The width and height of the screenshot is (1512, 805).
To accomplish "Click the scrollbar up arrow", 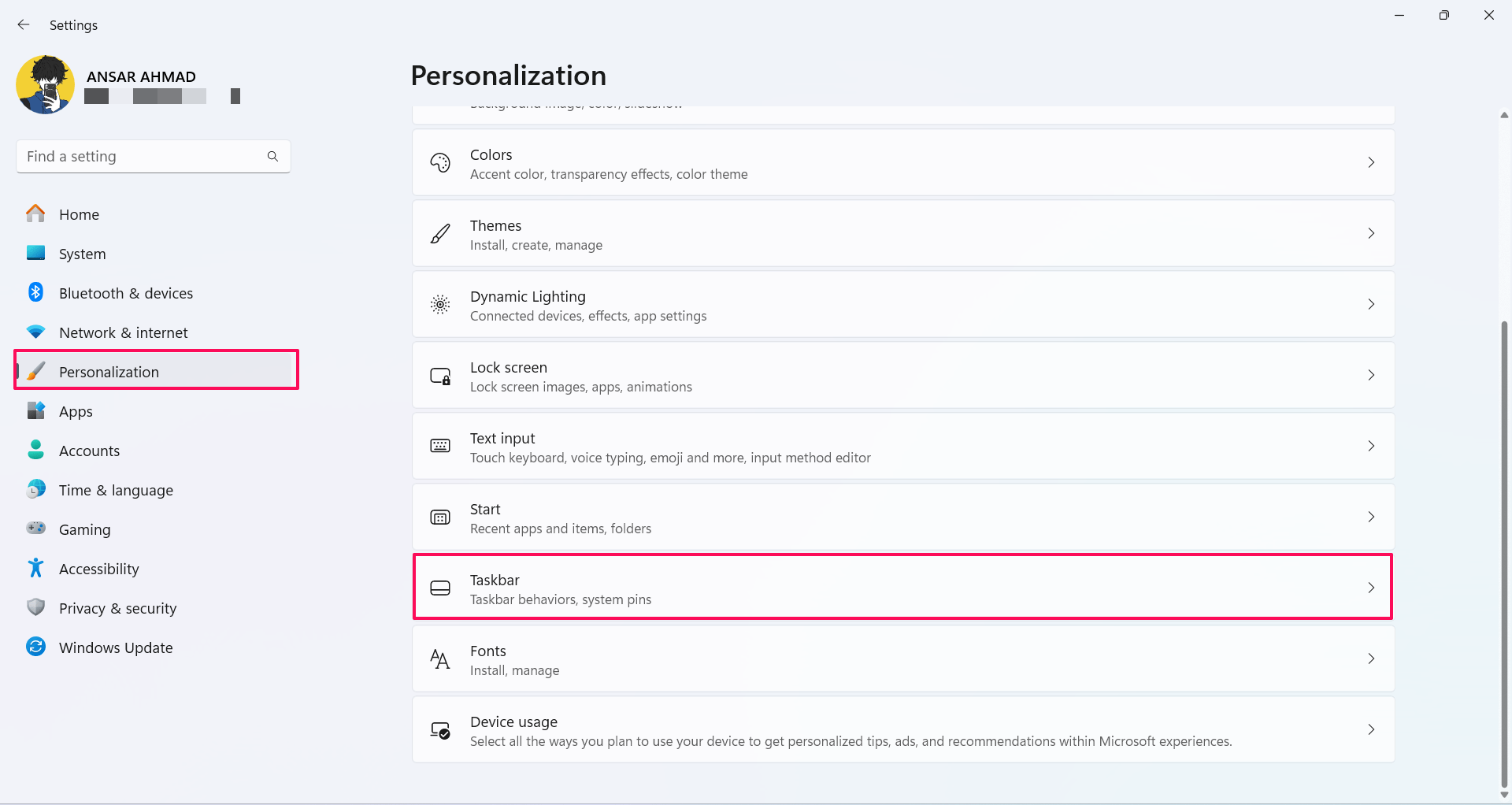I will (1504, 115).
